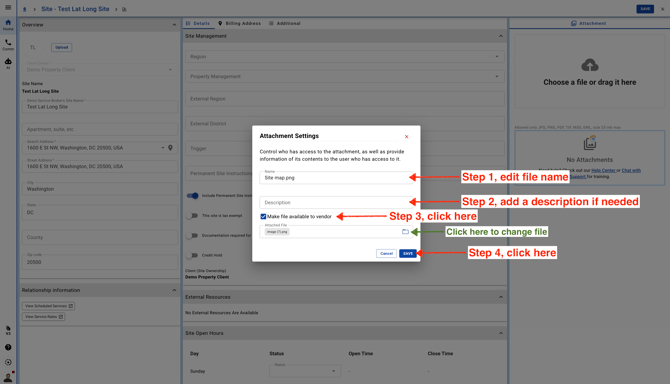This screenshot has height=384, width=670.
Task: Click Save in the Attachment Settings dialog
Action: (408, 253)
